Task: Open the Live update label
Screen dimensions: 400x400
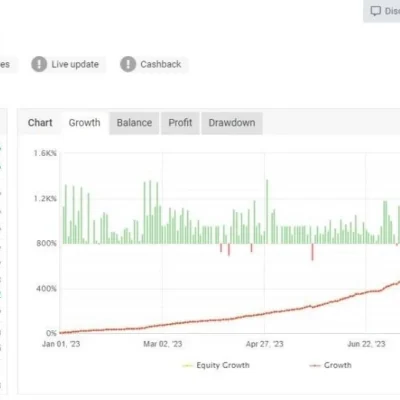Action: (75, 64)
